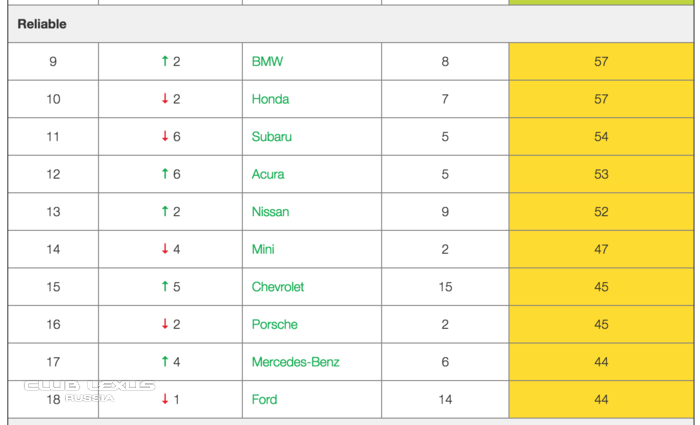Image resolution: width=700 pixels, height=425 pixels.
Task: Click the red down arrow in Honda row
Action: click(165, 99)
